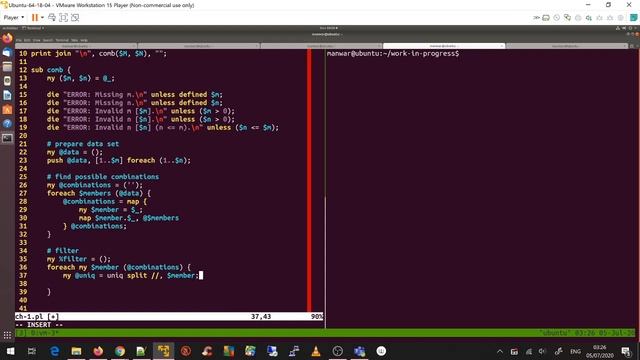Open Rhythmbox from the Ubuntu dock
Viewport: 640px width, 360px height.
coord(7,81)
